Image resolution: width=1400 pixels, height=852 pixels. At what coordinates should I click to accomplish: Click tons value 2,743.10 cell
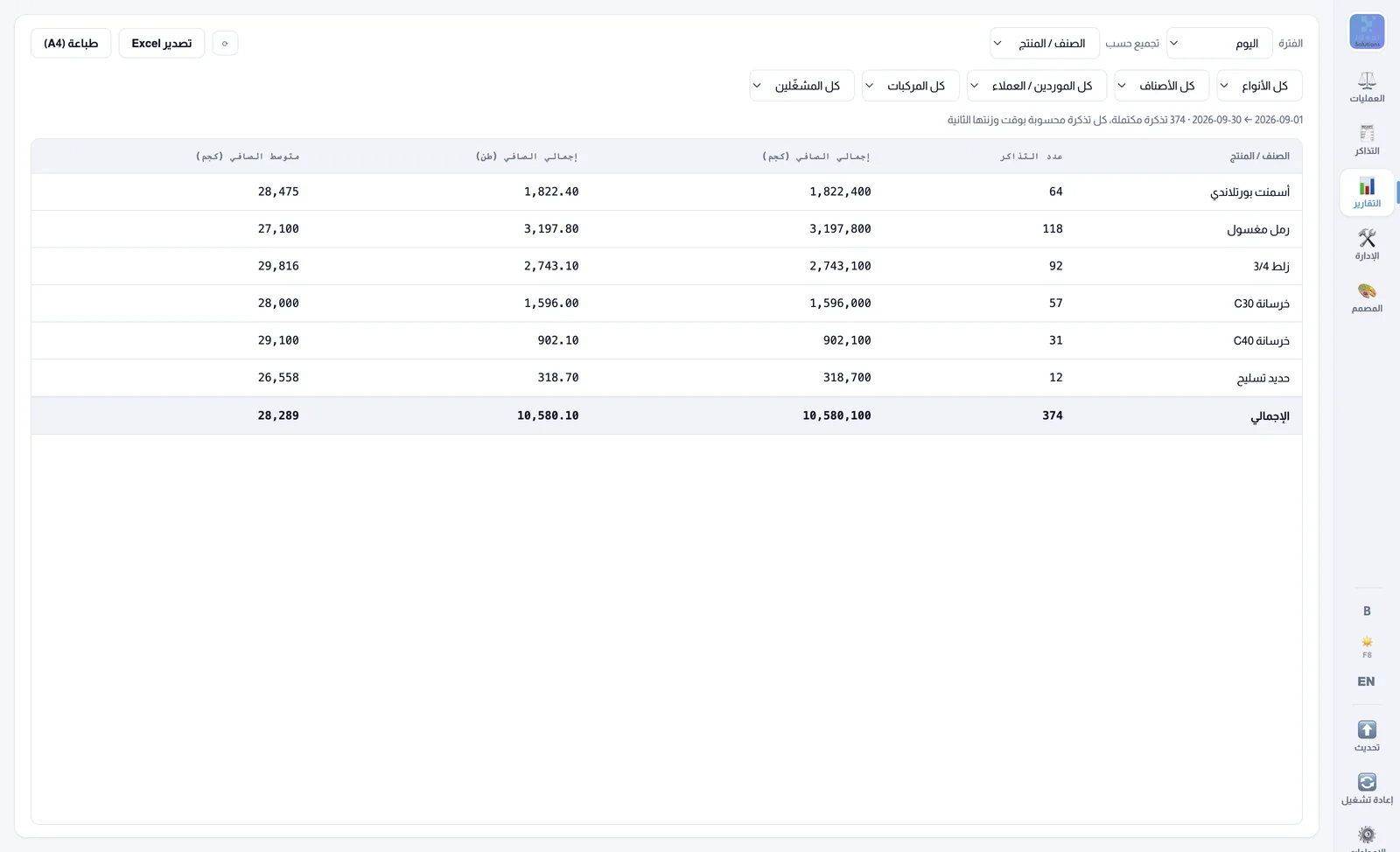click(x=551, y=266)
